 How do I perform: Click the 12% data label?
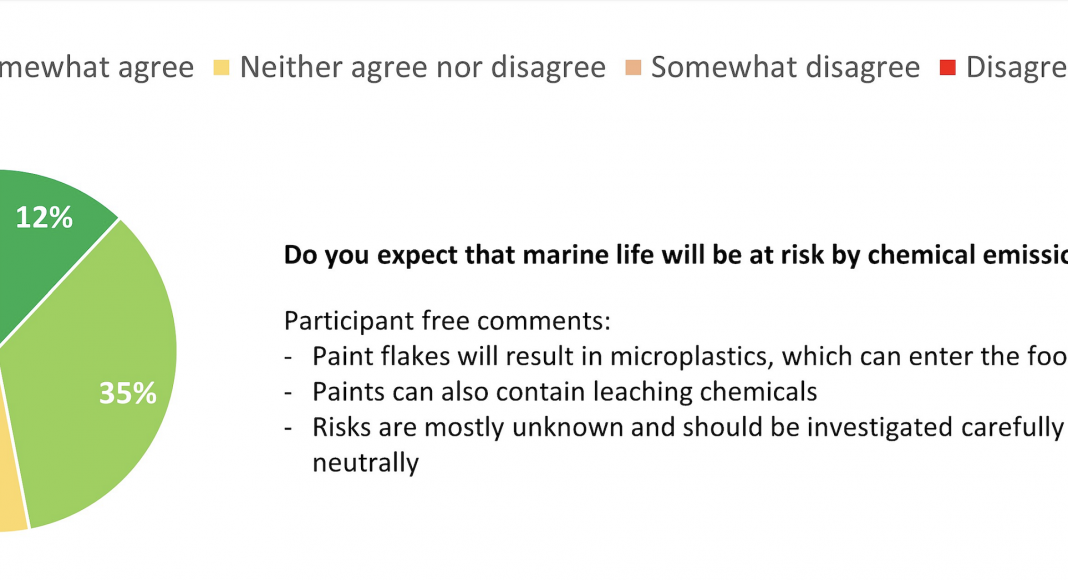[x=44, y=218]
